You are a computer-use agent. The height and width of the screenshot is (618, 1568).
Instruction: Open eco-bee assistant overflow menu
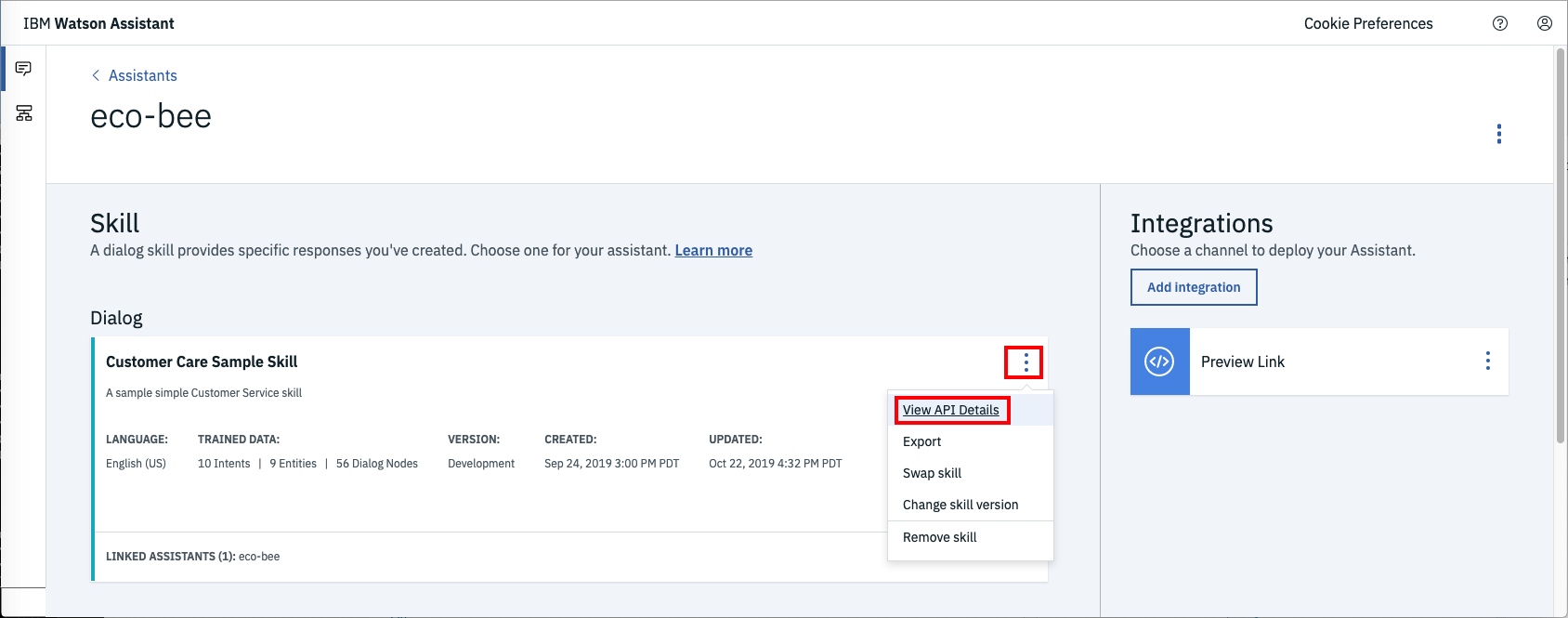pos(1499,134)
